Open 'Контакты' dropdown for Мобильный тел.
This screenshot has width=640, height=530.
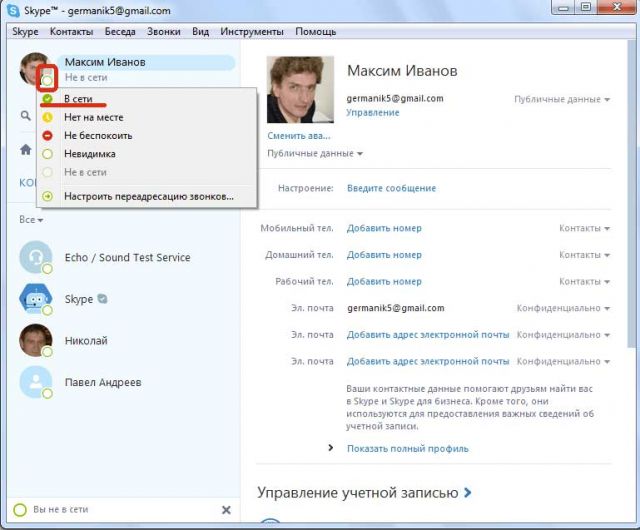pos(584,228)
